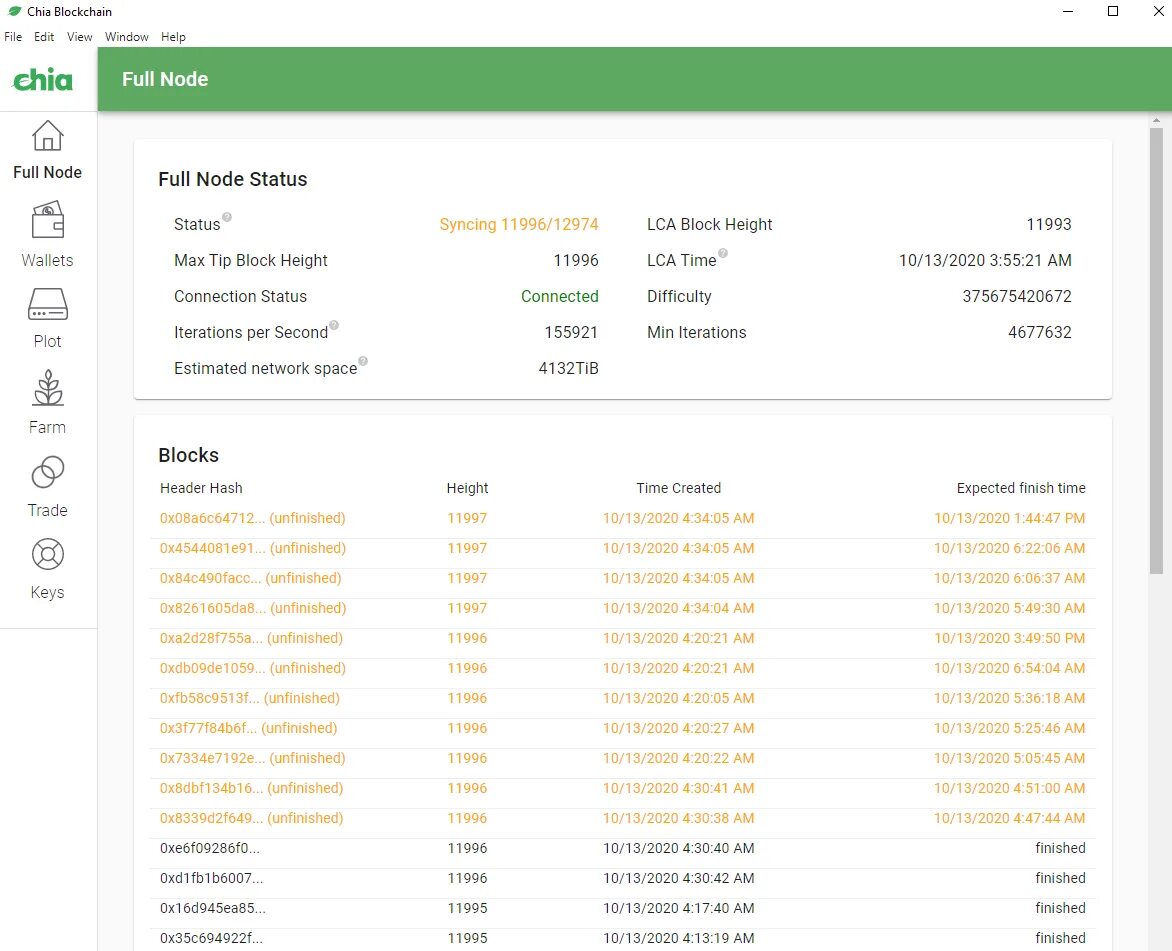The width and height of the screenshot is (1172, 951).
Task: Click LCA Block Height value 11993
Action: (1049, 224)
